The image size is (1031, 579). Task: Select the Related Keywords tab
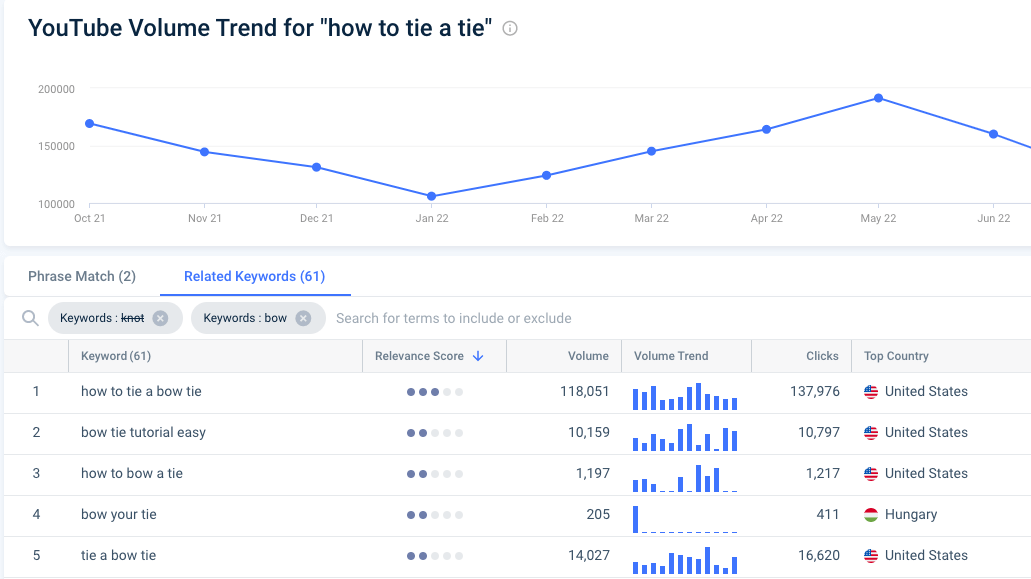(x=254, y=276)
